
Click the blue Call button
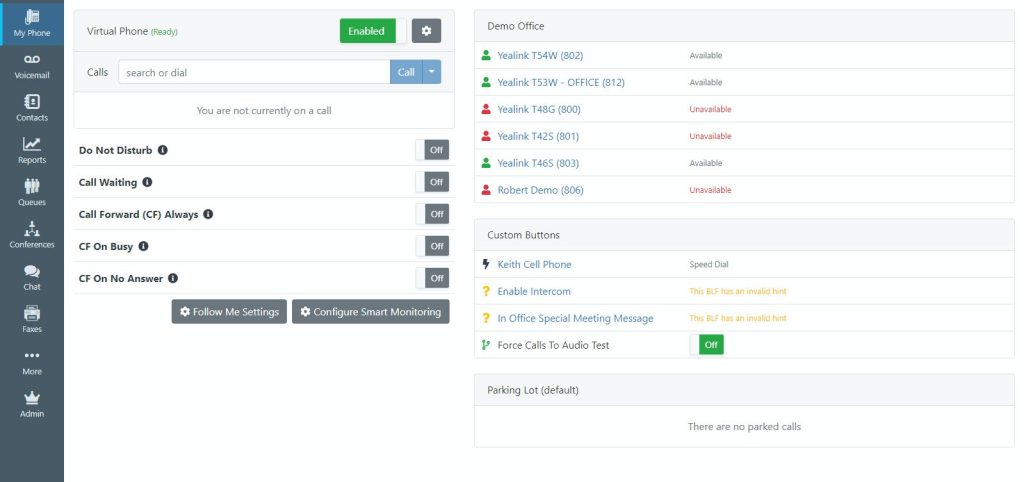pyautogui.click(x=406, y=72)
